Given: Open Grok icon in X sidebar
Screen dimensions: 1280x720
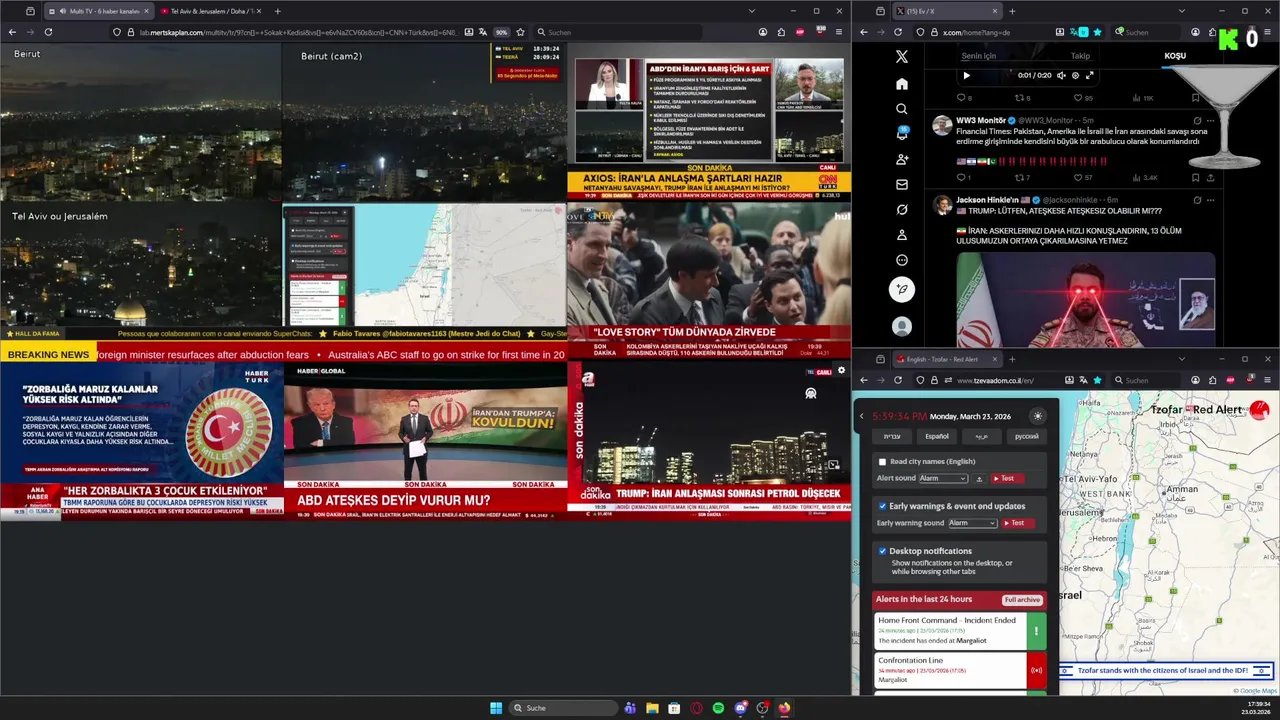Looking at the screenshot, I should pyautogui.click(x=902, y=210).
